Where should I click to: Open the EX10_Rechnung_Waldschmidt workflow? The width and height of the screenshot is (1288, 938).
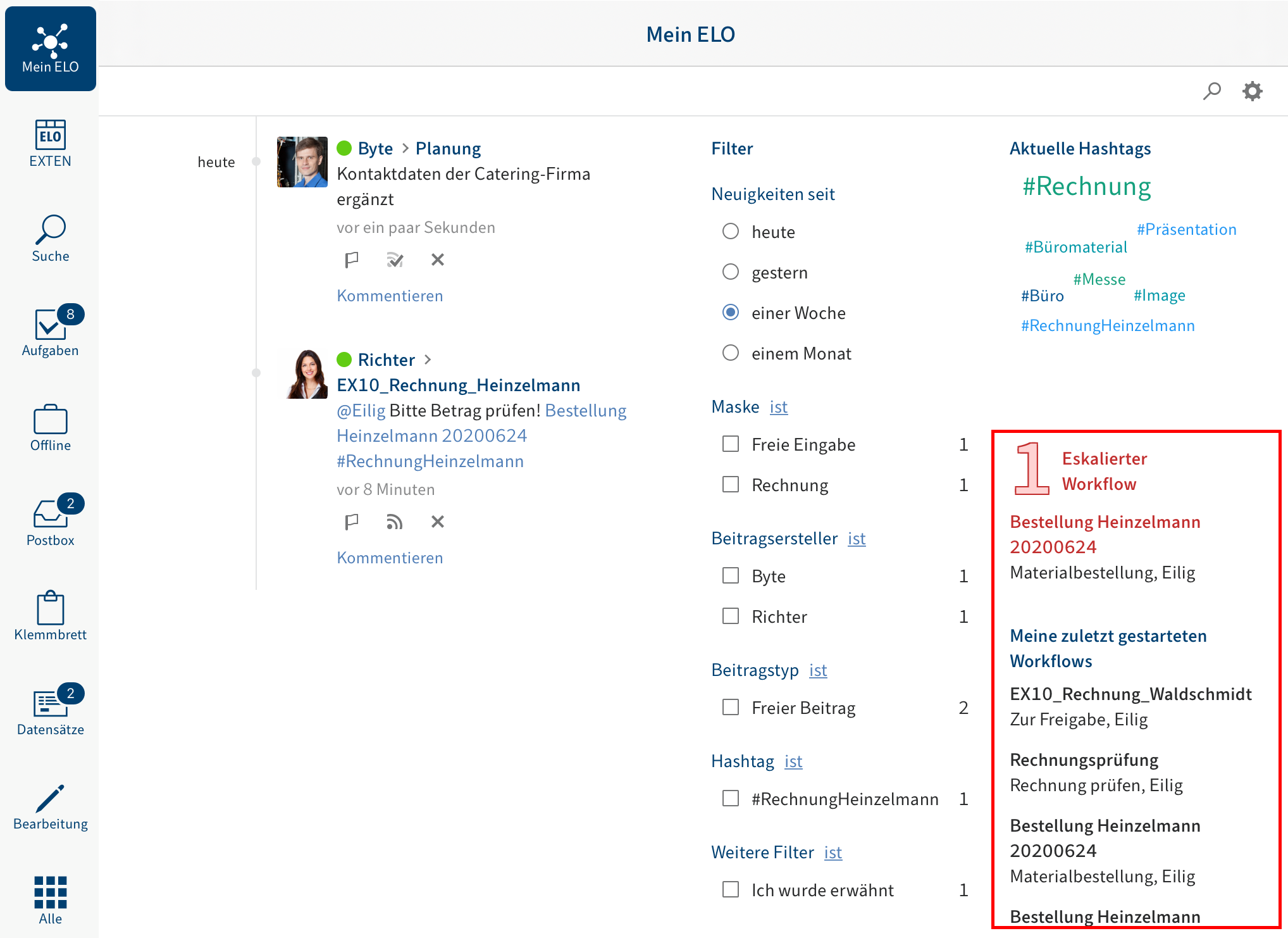pyautogui.click(x=1131, y=694)
